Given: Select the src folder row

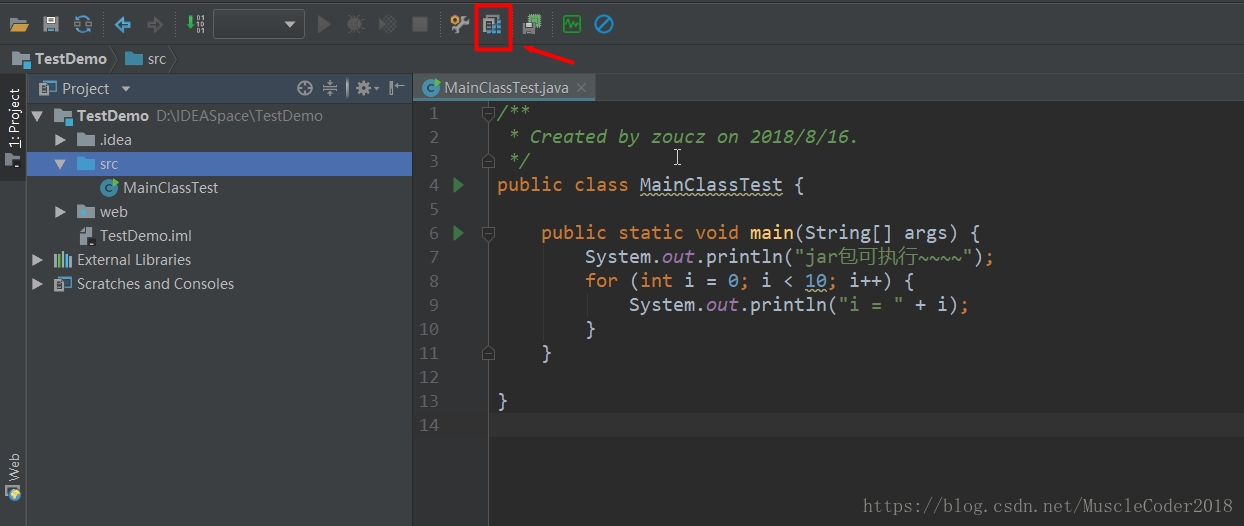Looking at the screenshot, I should (x=219, y=164).
